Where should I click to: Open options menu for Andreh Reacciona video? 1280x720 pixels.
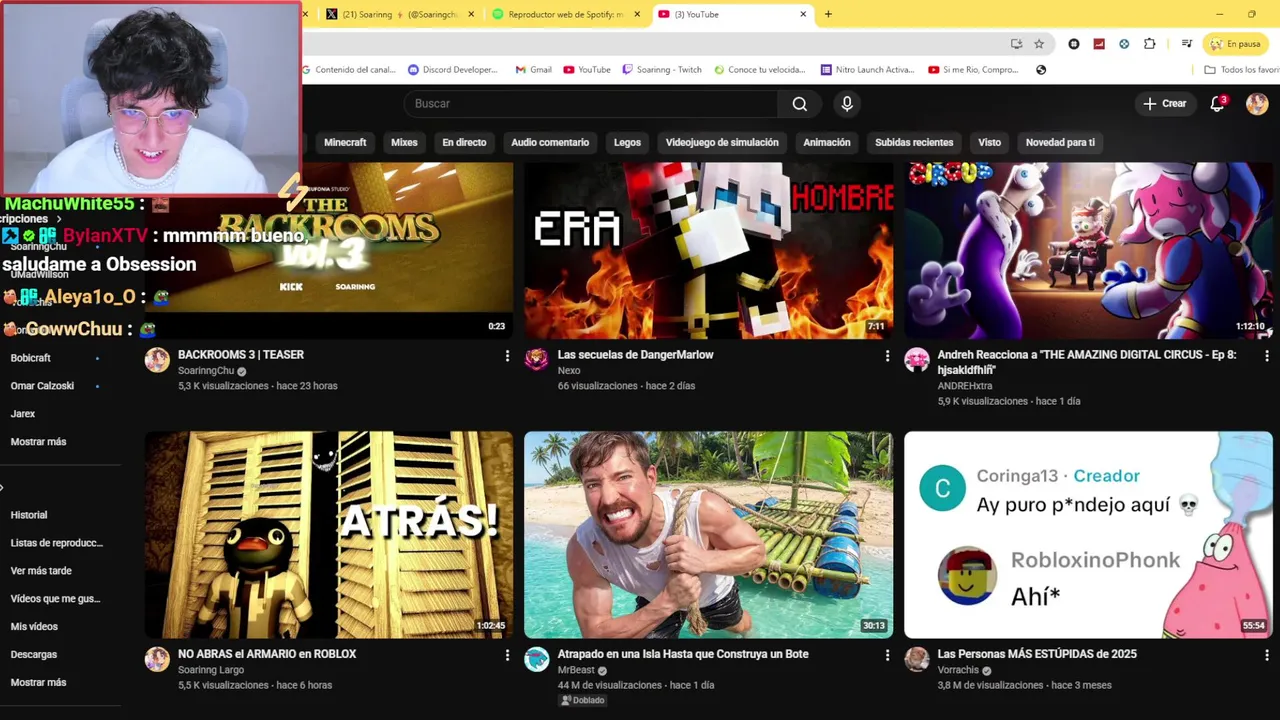[x=1267, y=356]
